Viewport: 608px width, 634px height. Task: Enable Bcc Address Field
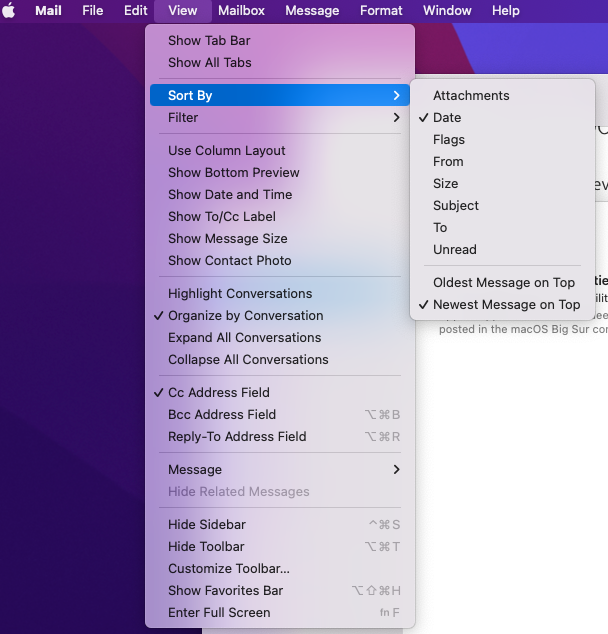point(280,415)
